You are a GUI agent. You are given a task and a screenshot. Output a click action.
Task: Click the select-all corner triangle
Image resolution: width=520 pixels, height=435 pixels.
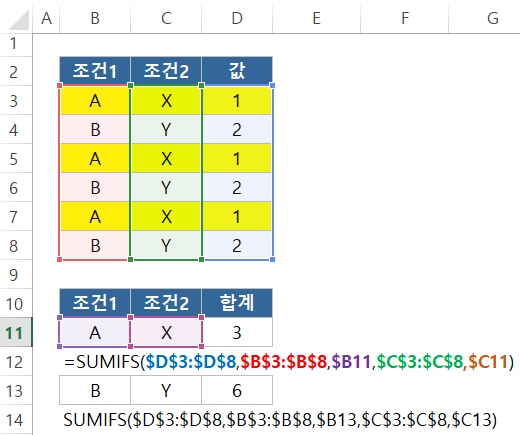point(19,19)
